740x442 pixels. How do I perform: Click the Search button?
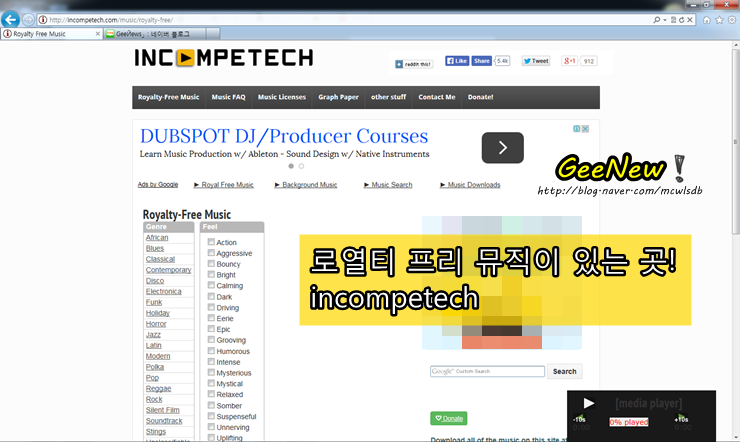click(564, 371)
